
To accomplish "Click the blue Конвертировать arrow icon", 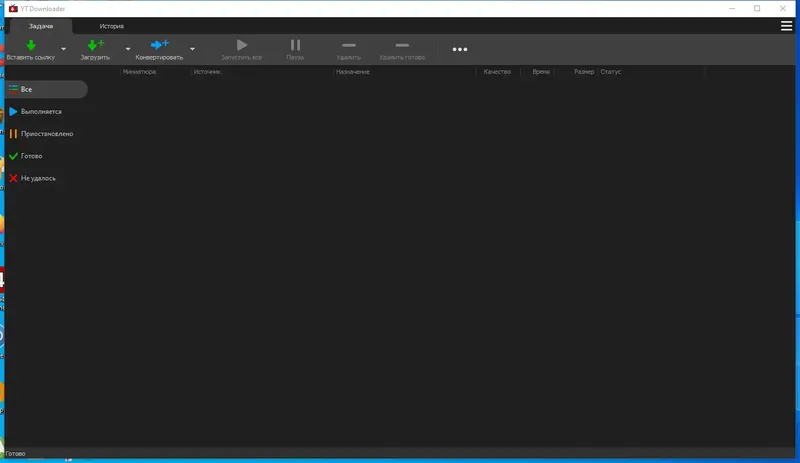I will [x=159, y=45].
